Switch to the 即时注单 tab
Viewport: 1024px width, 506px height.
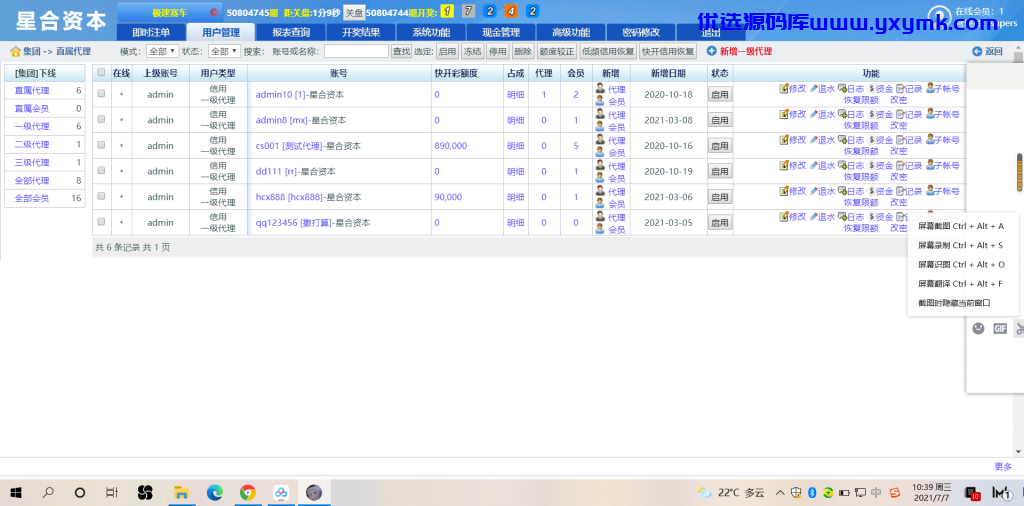(151, 33)
